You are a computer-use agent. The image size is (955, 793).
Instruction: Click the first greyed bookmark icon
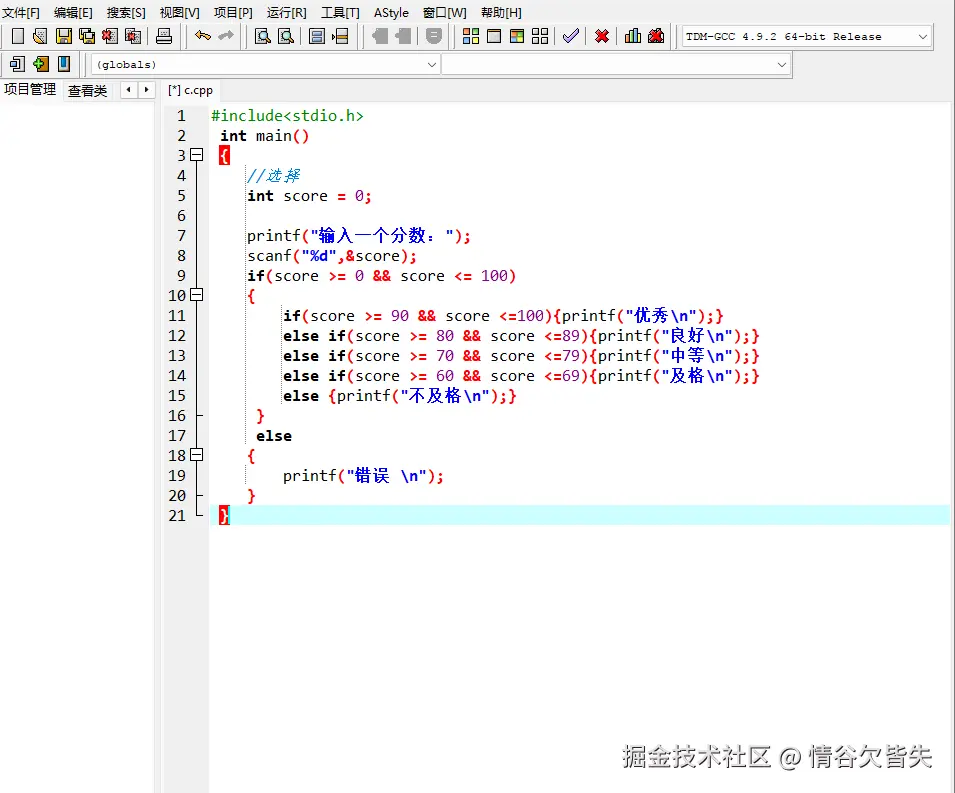[x=379, y=37]
